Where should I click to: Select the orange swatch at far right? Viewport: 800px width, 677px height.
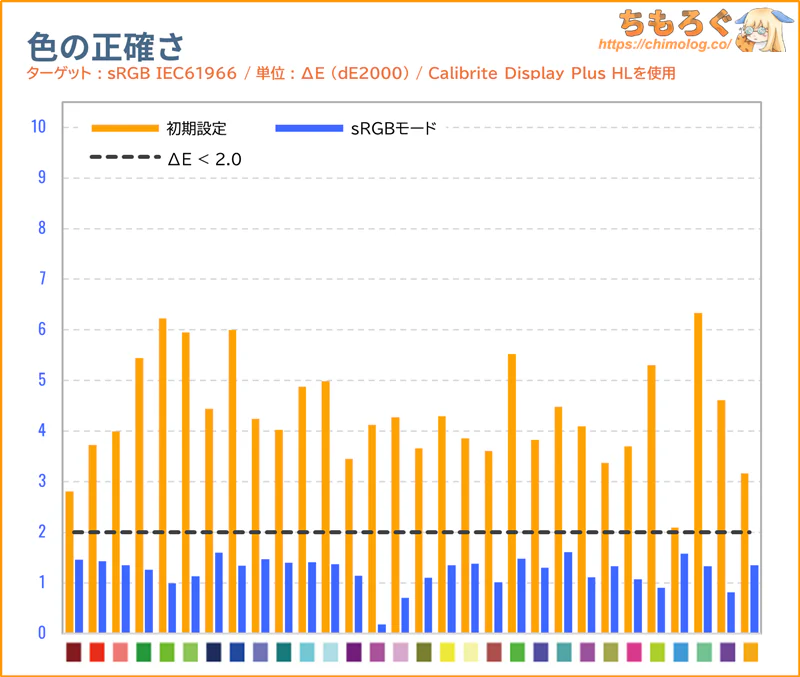750,652
